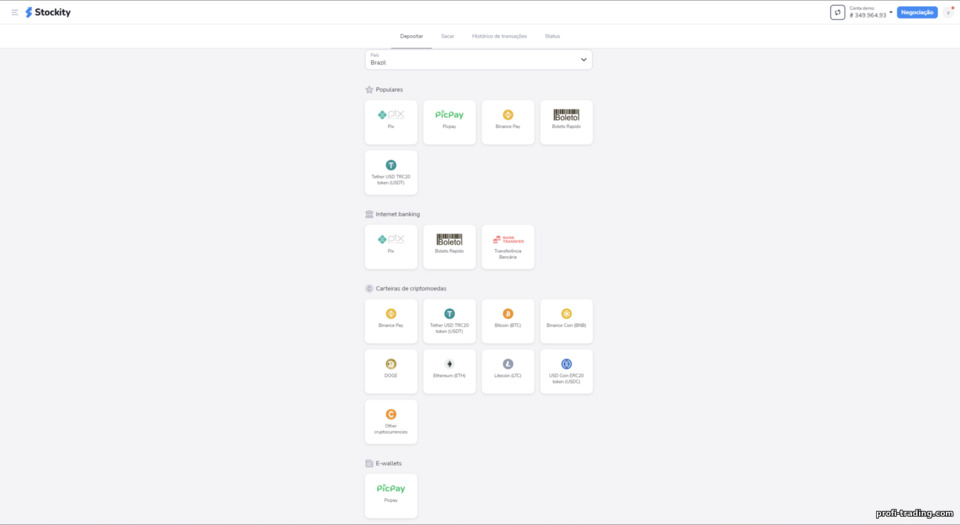Select PicPay under Populares
Screen dimensions: 960x525
coord(449,122)
